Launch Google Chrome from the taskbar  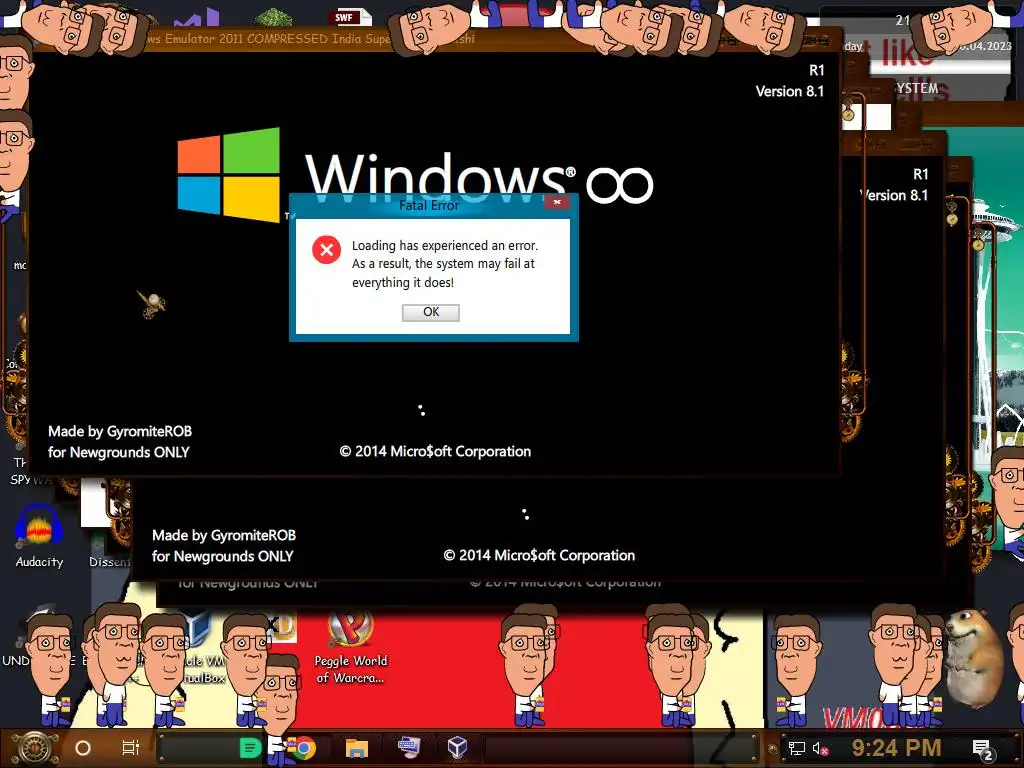[x=304, y=748]
